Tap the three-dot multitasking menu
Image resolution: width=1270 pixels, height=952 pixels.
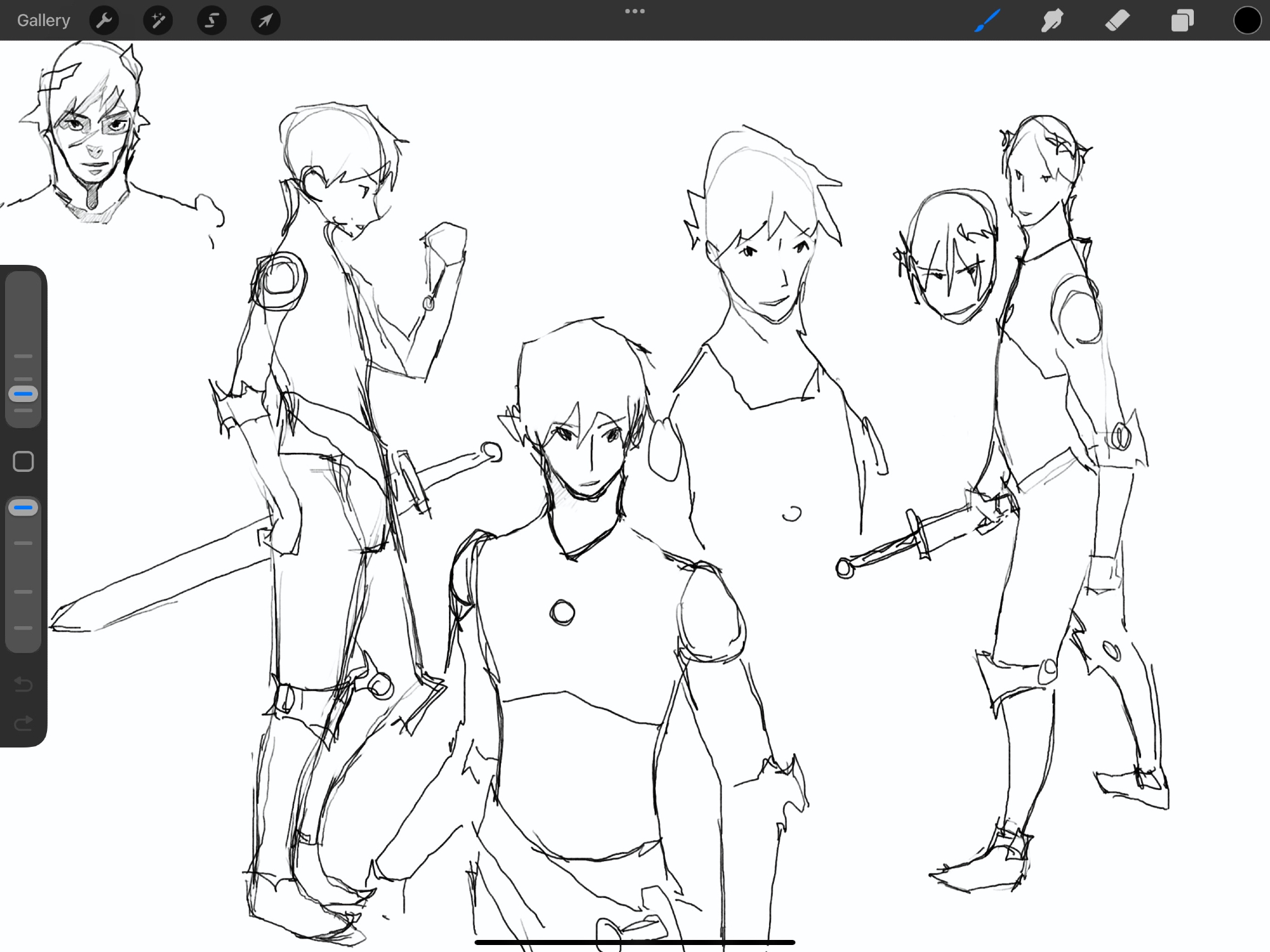point(635,11)
